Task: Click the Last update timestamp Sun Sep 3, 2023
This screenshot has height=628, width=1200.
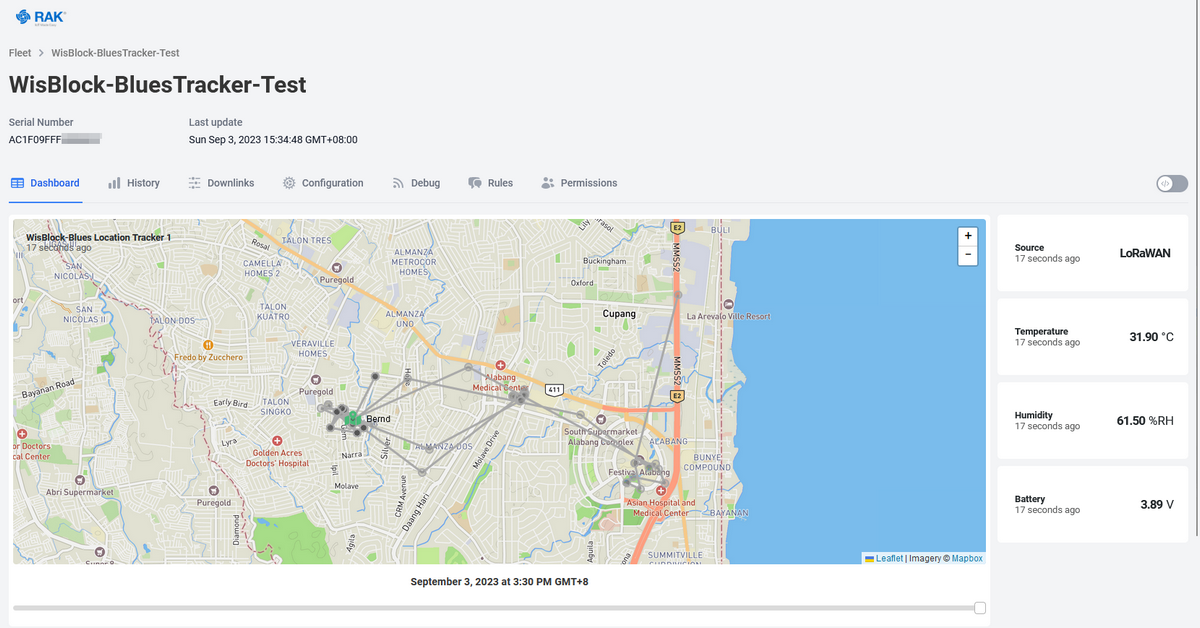Action: click(273, 140)
